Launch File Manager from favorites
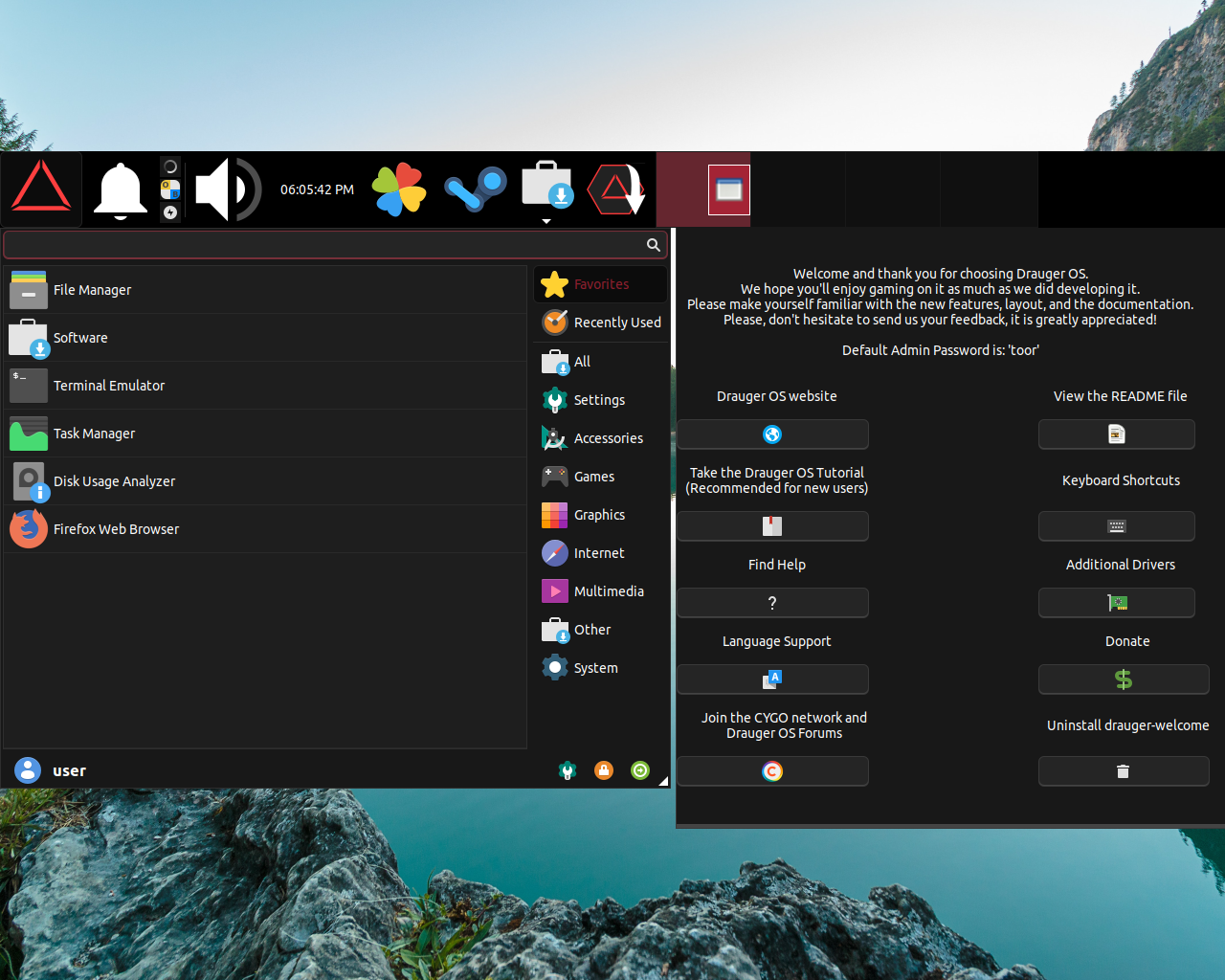Viewport: 1225px width, 980px height. click(x=265, y=290)
